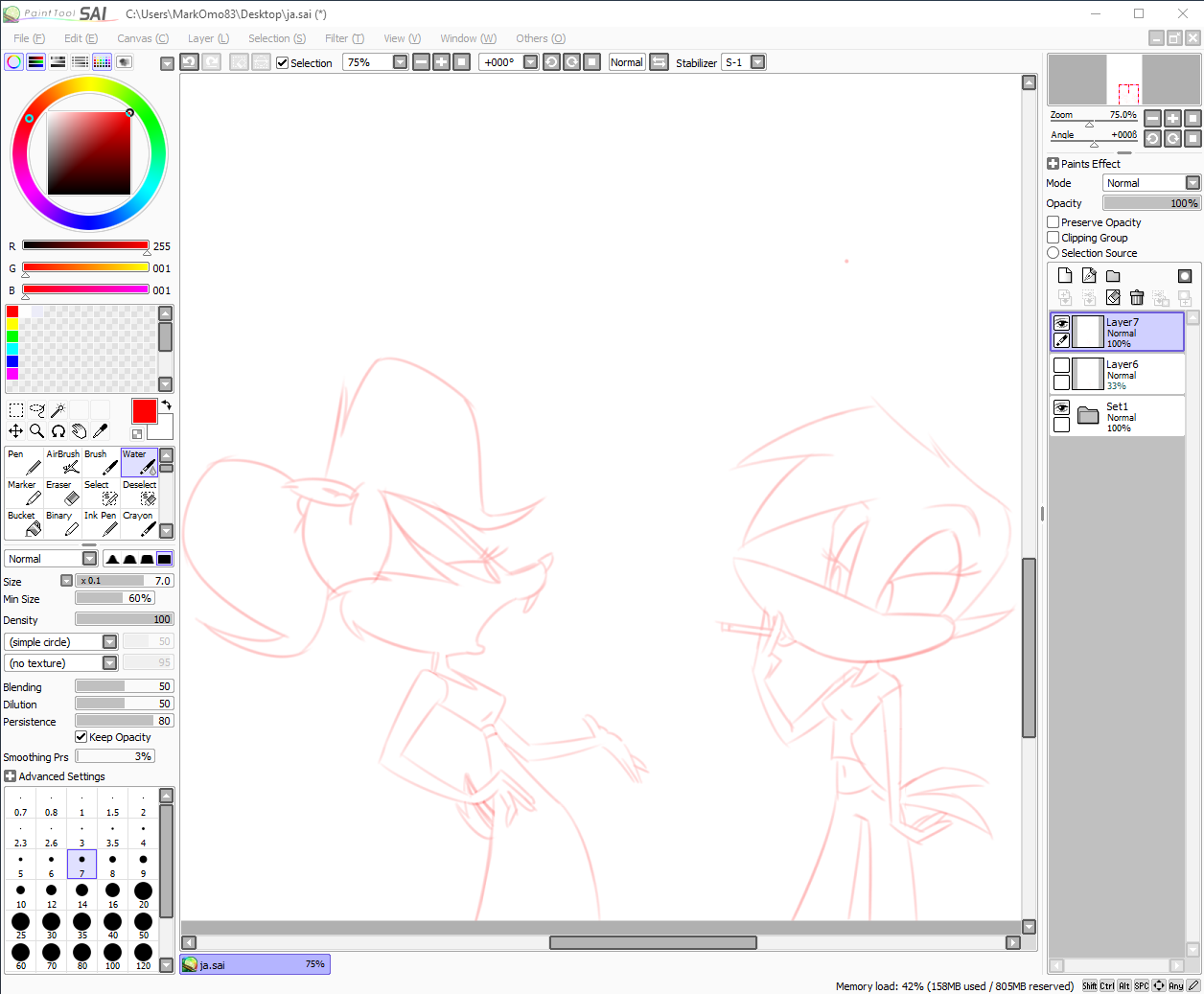Enable Clipping Group
Screen dimensions: 1204x994
pos(1053,238)
